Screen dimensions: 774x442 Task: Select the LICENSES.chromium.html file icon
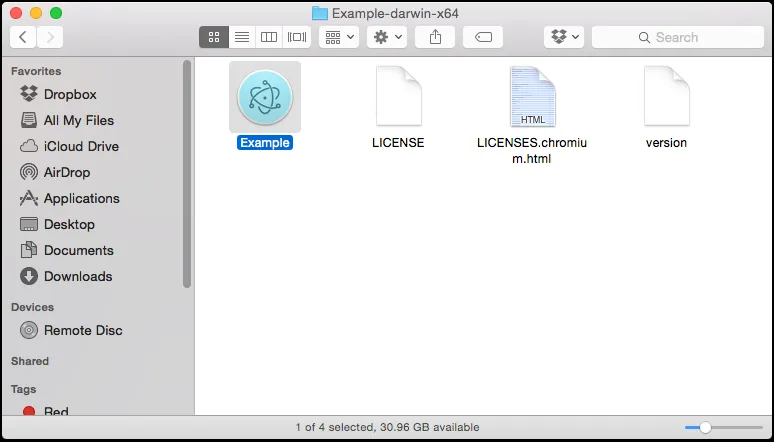[533, 96]
